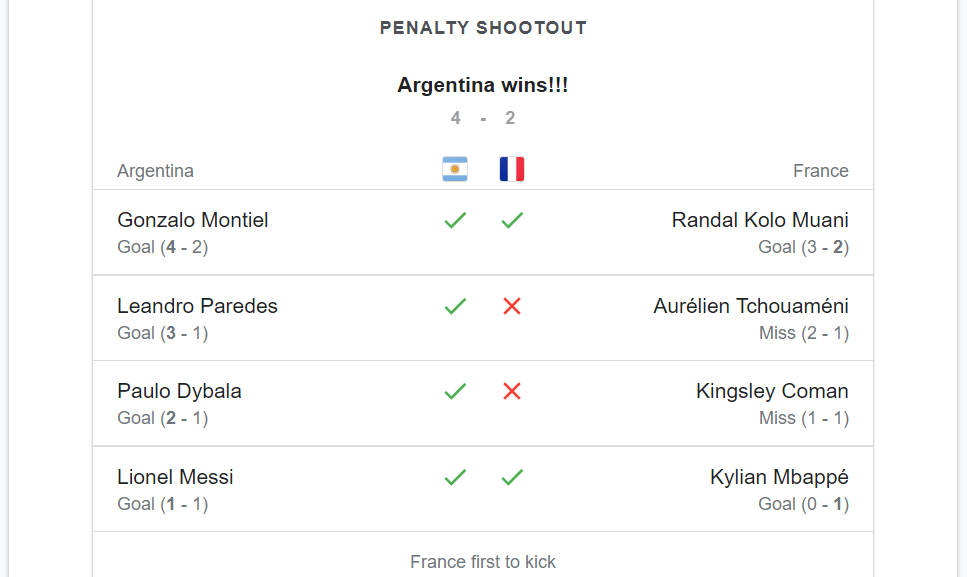Click the Argentina team label

tap(155, 171)
